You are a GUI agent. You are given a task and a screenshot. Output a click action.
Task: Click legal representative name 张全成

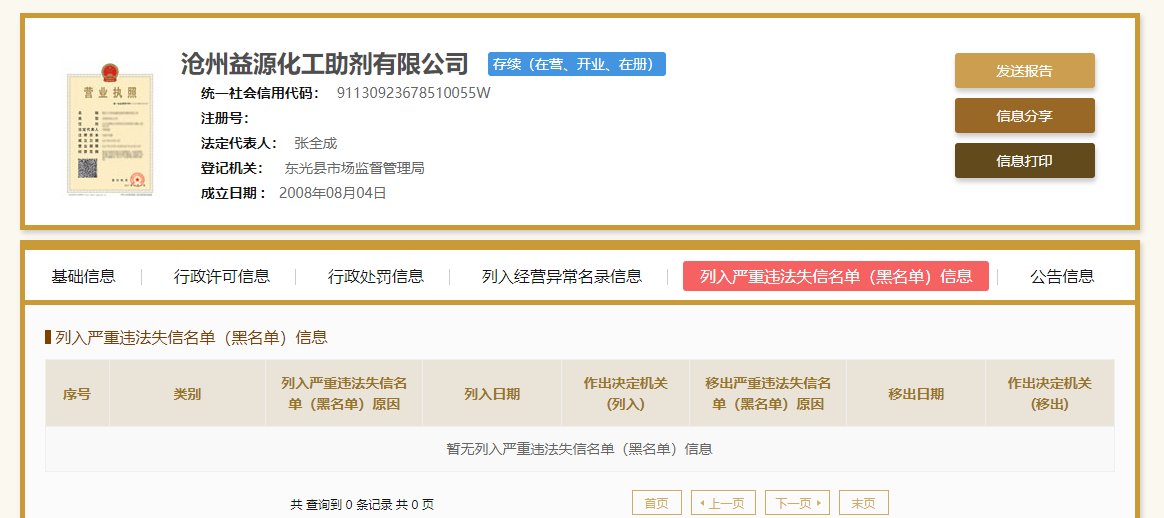(x=315, y=143)
